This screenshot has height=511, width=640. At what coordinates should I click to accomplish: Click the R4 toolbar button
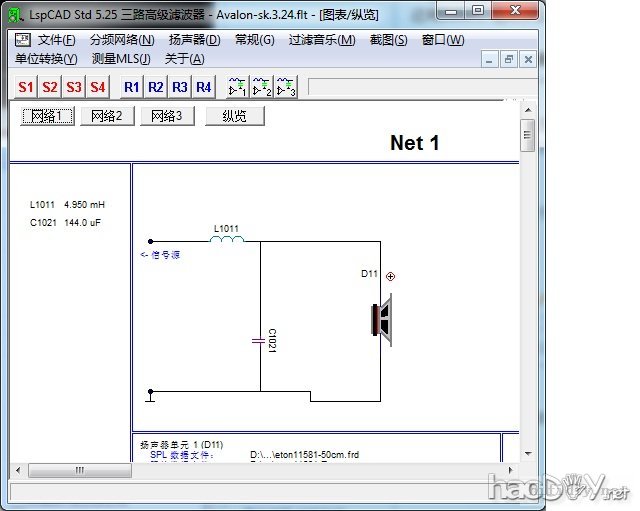click(204, 87)
